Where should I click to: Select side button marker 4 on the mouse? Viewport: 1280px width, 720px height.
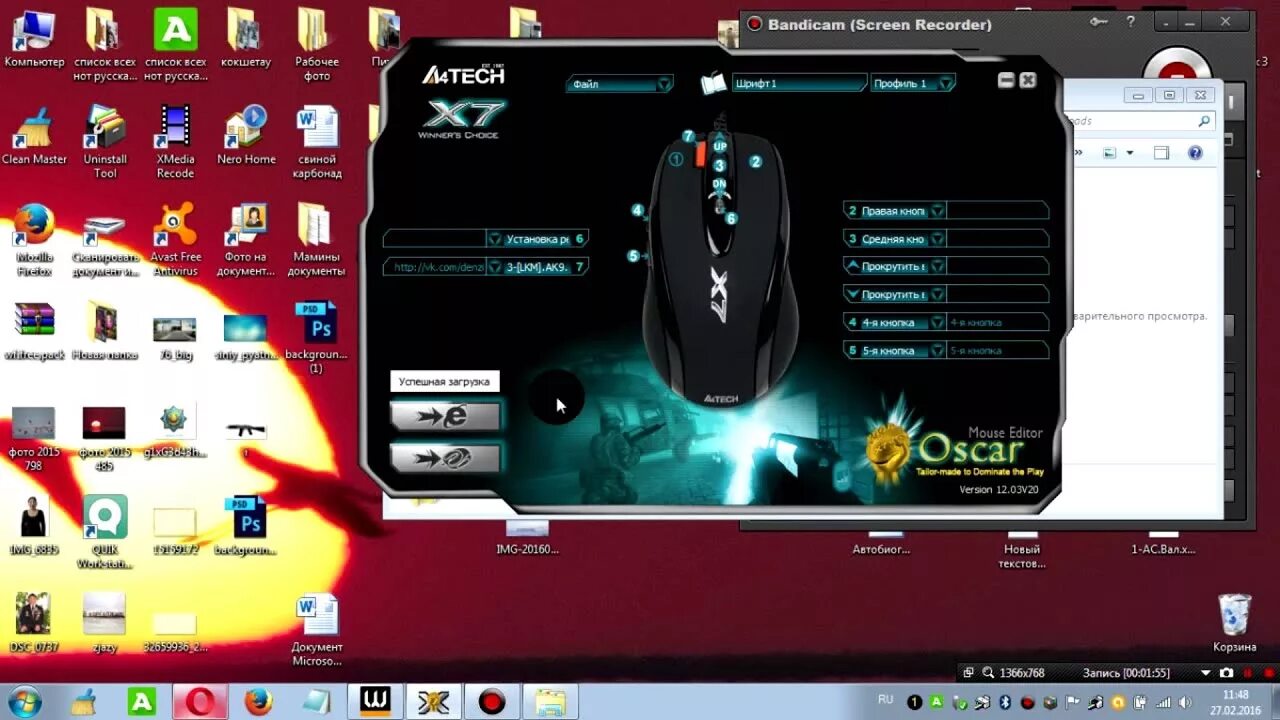[637, 210]
